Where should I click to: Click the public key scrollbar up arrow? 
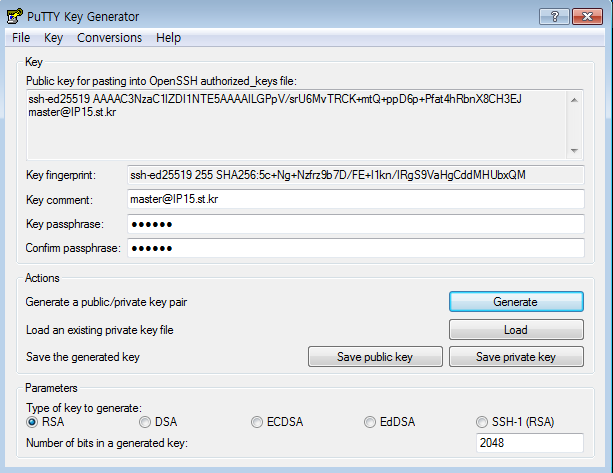point(574,100)
